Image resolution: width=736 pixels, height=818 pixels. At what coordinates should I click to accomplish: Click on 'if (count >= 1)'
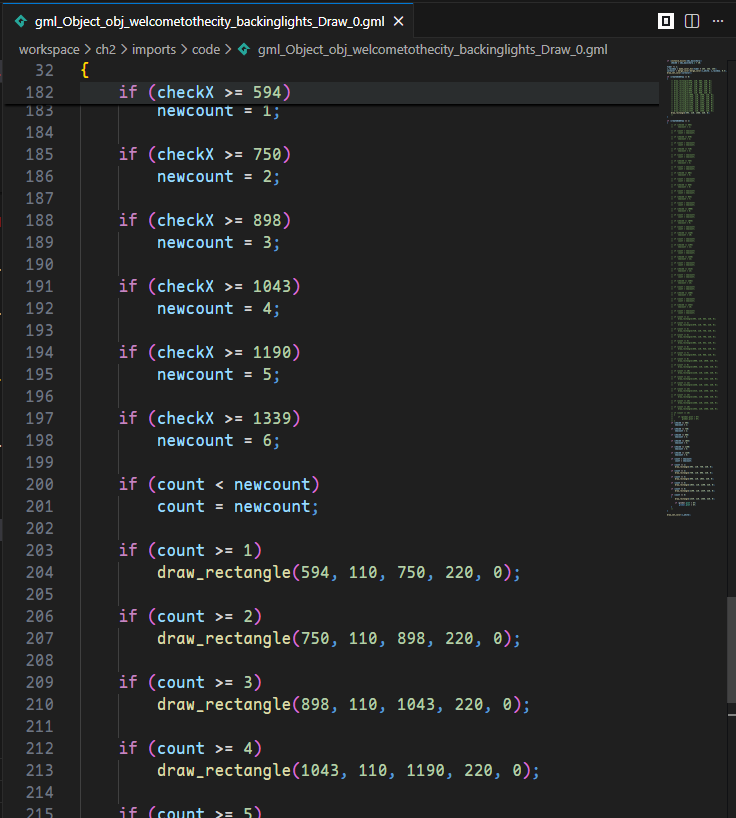[190, 550]
